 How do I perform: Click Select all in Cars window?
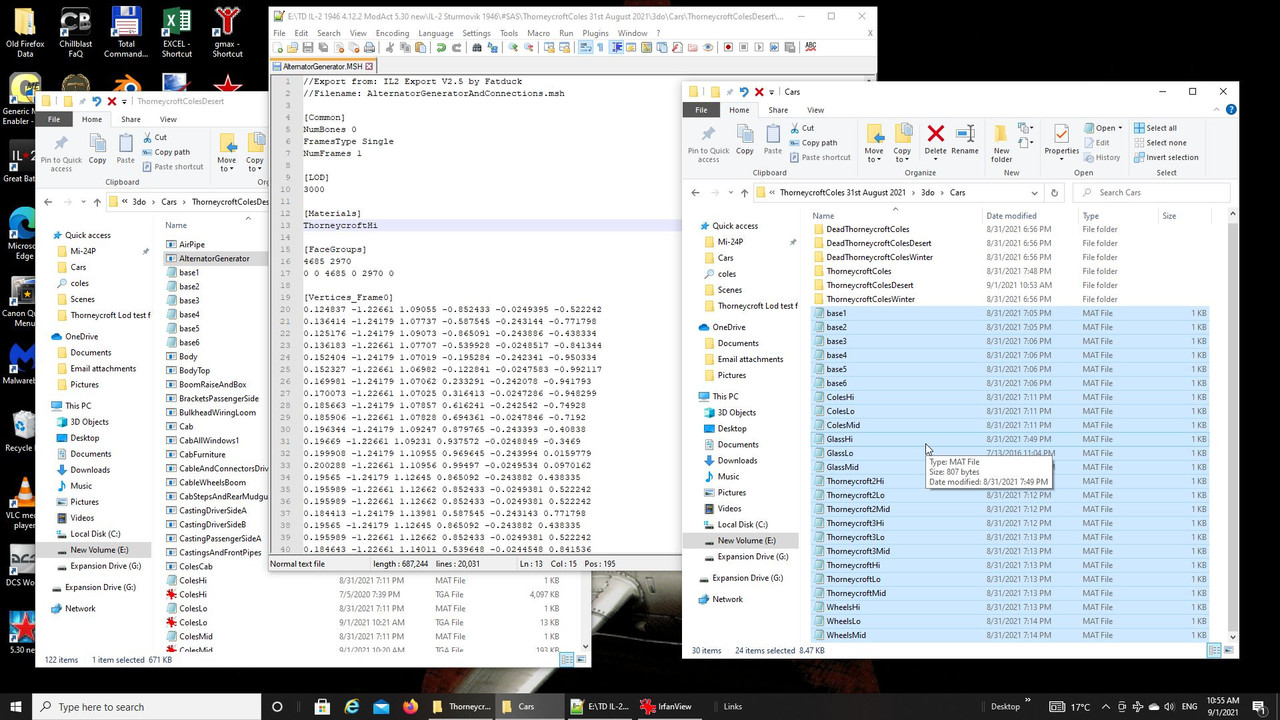(x=1153, y=128)
